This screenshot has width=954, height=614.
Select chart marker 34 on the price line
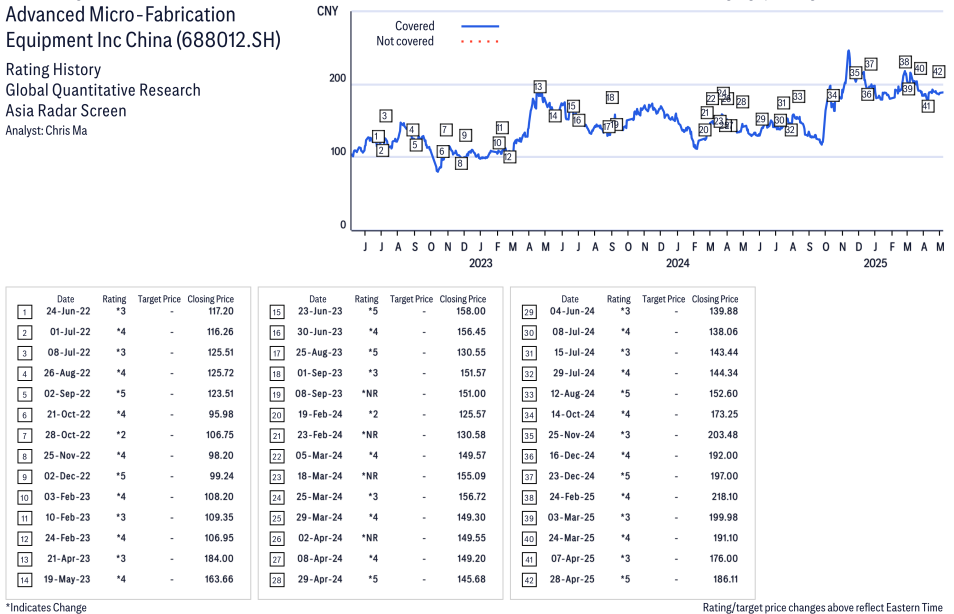[833, 96]
